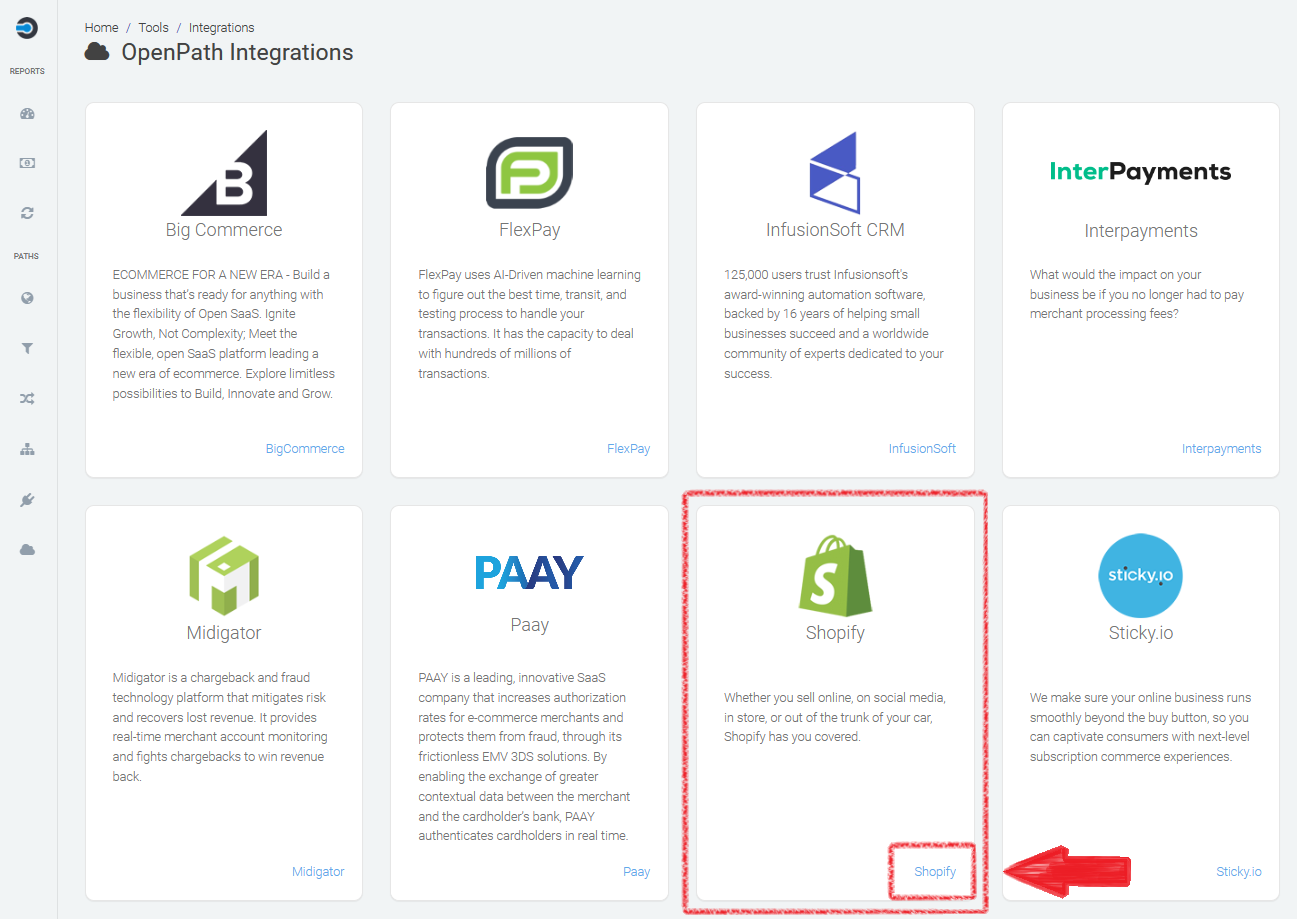Click Integrations in the breadcrumb
1297x919 pixels.
pos(221,28)
